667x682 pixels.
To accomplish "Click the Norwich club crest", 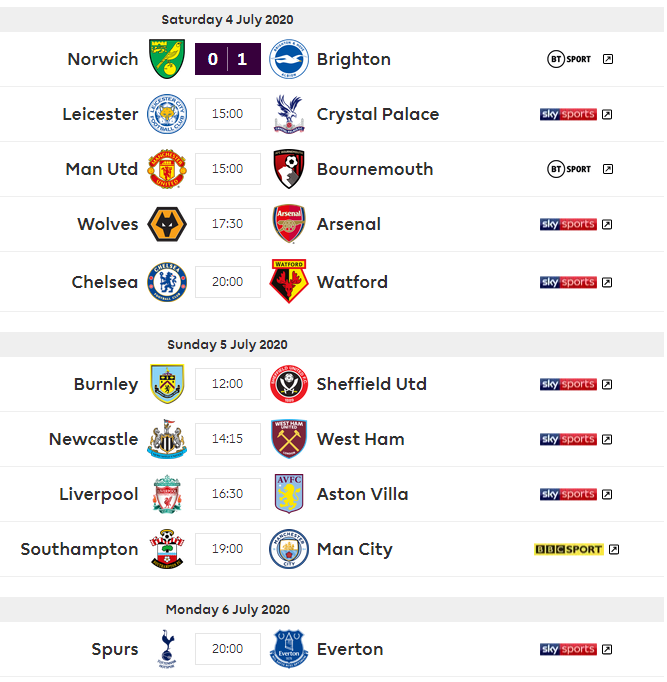I will click(x=166, y=59).
